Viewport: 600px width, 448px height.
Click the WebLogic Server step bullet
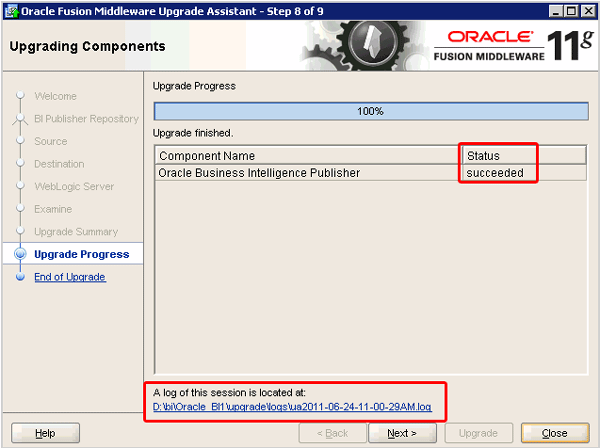(20, 186)
